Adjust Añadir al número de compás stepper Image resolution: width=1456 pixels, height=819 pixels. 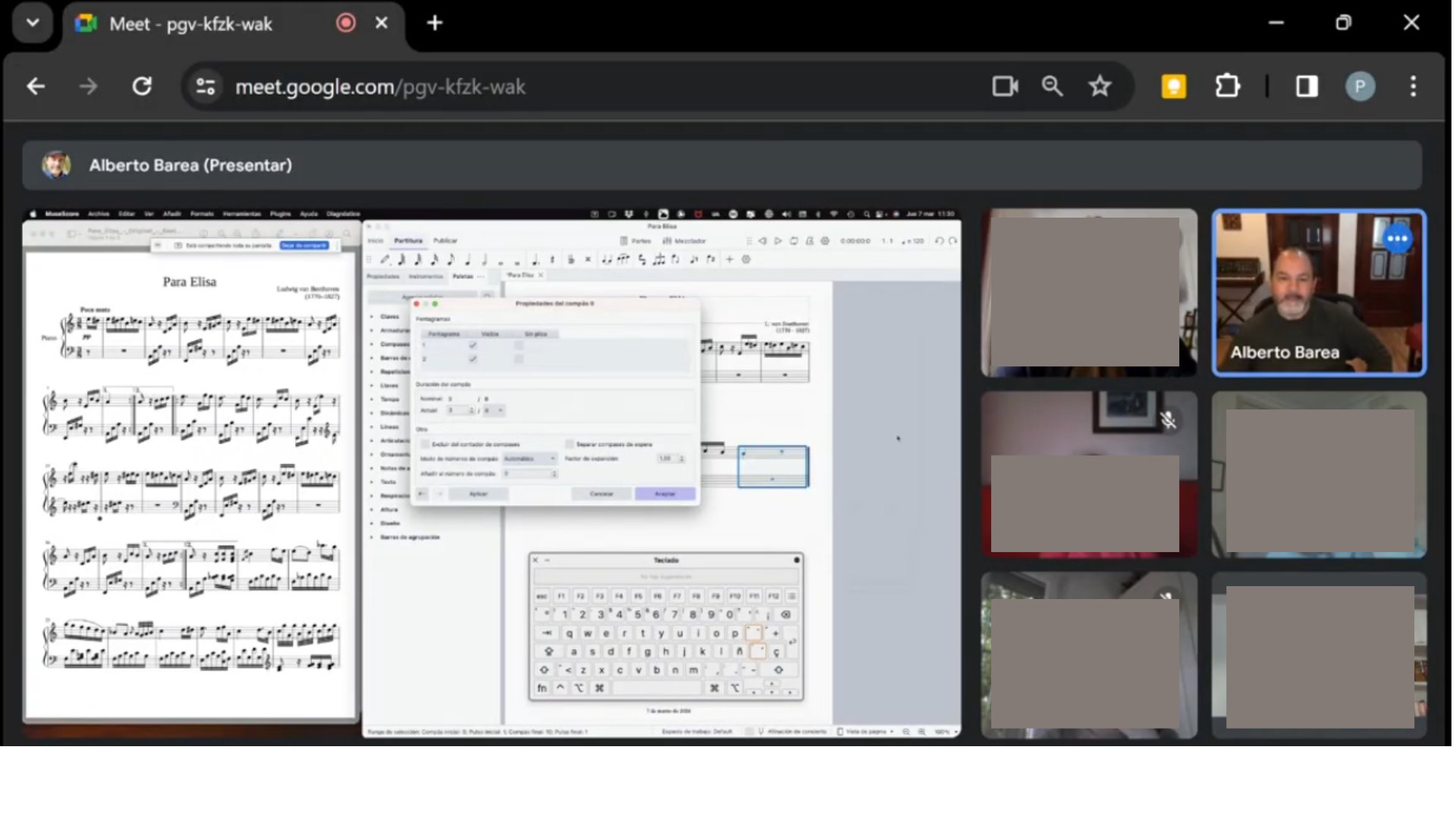tap(554, 474)
